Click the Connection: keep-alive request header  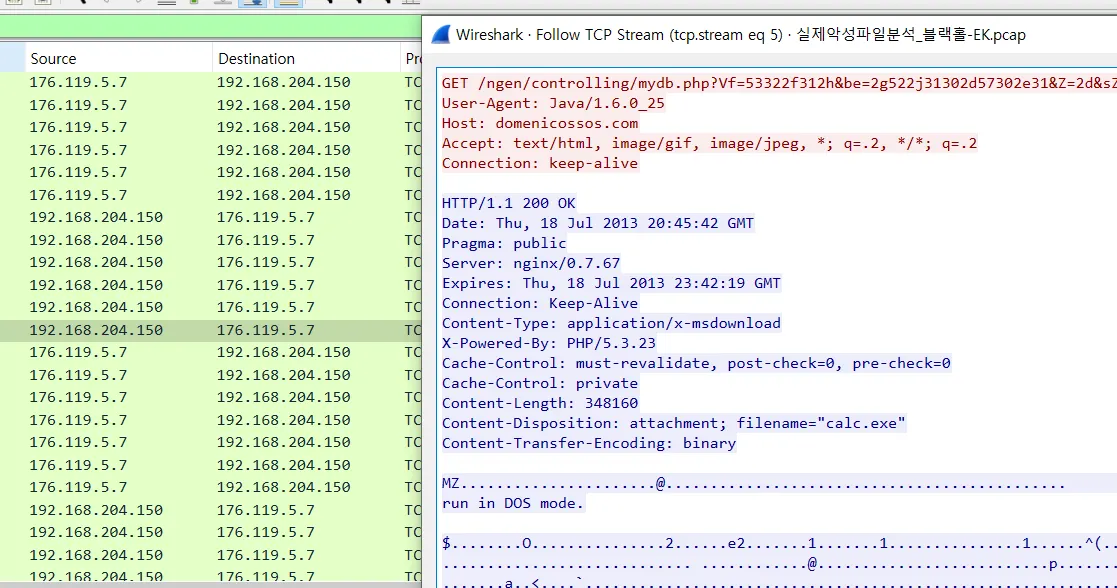tap(540, 163)
